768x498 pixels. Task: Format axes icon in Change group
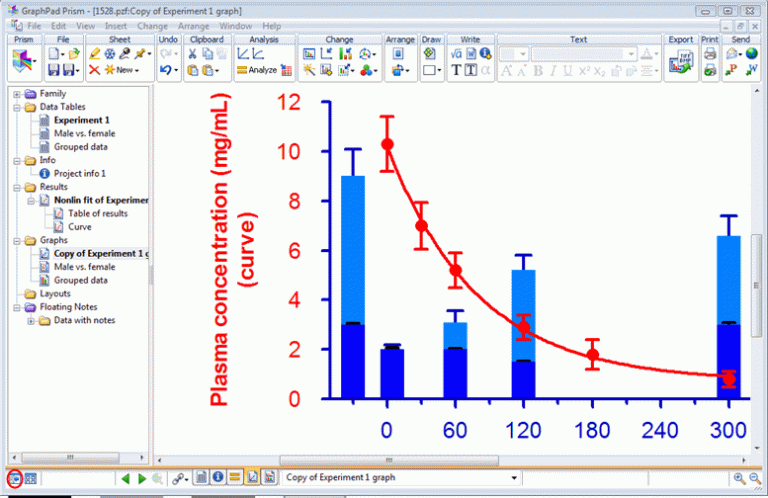click(x=326, y=54)
